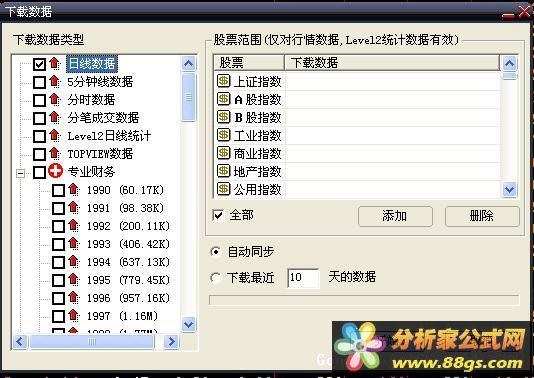Check the 专业财务 checkbox
The height and width of the screenshot is (378, 534).
(40, 172)
